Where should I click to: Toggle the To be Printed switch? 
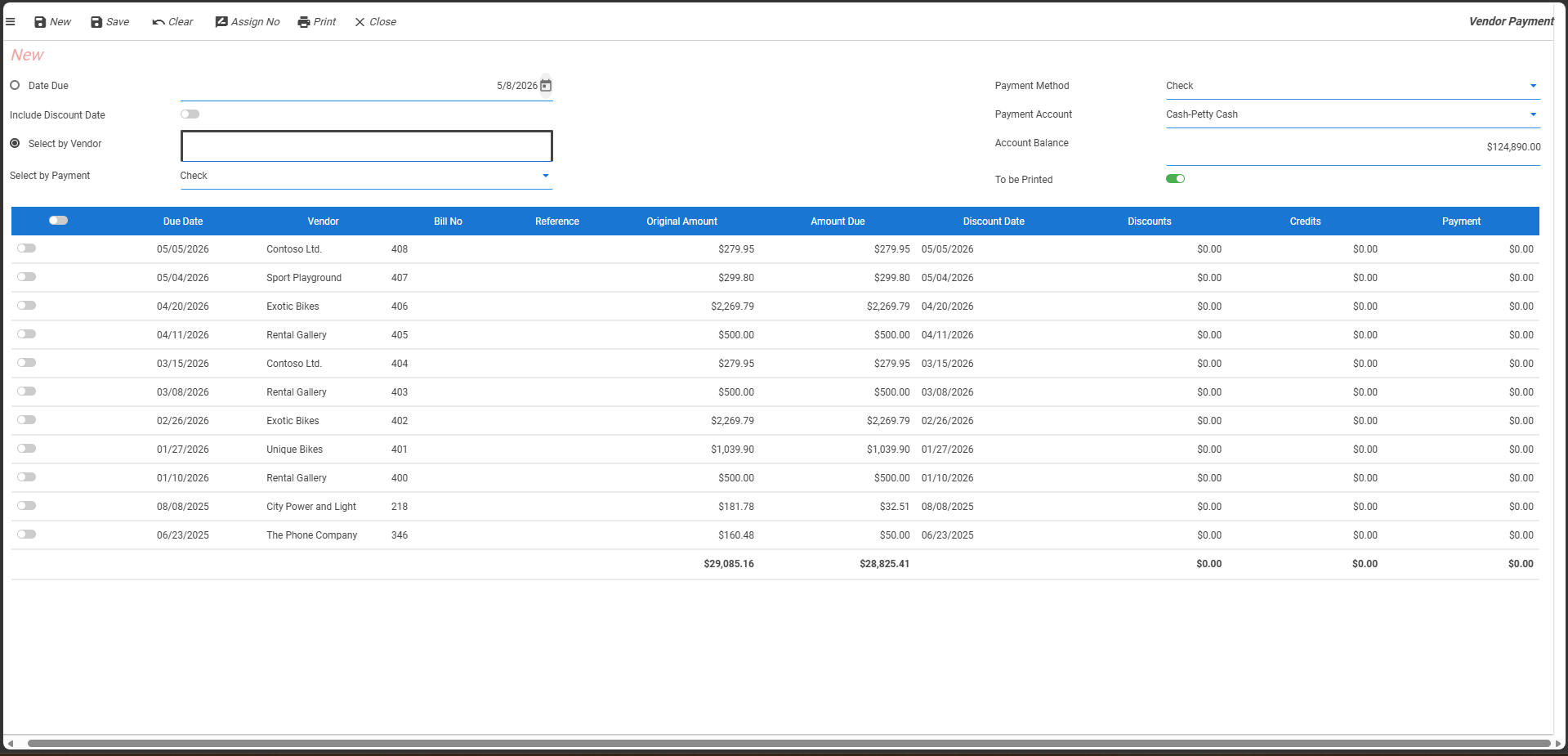click(x=1175, y=179)
